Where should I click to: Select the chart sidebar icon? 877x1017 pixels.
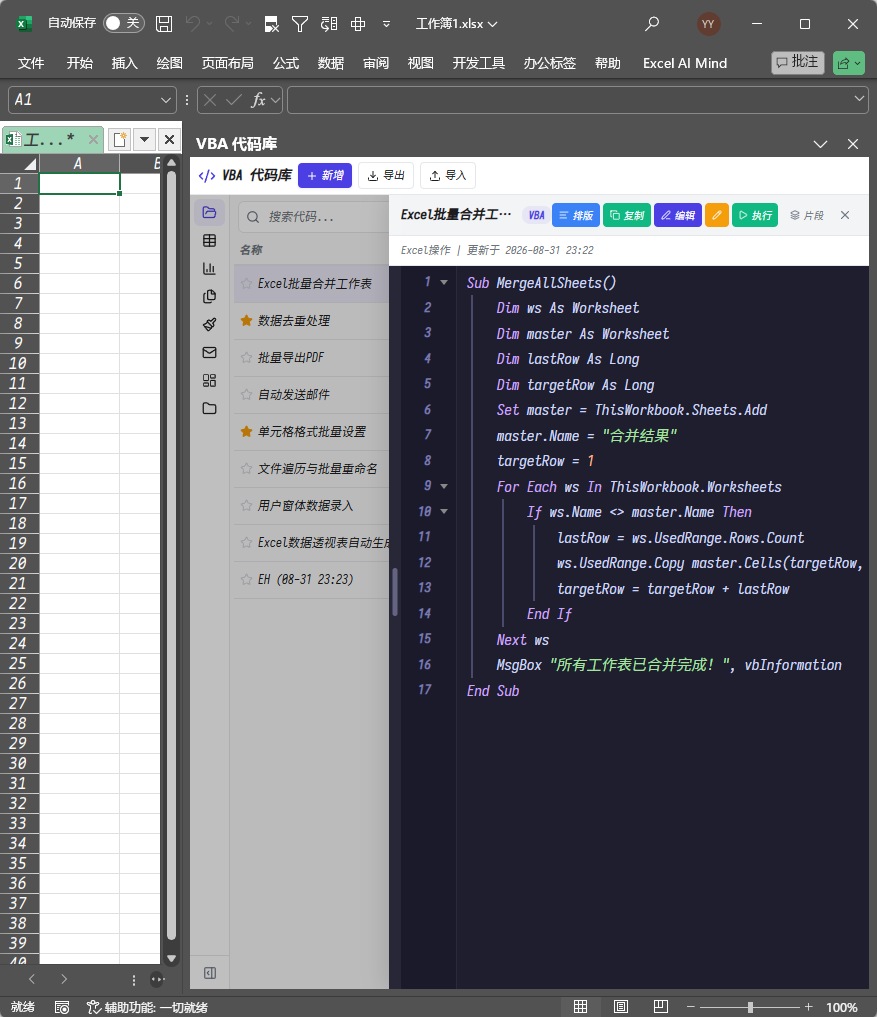coord(209,269)
